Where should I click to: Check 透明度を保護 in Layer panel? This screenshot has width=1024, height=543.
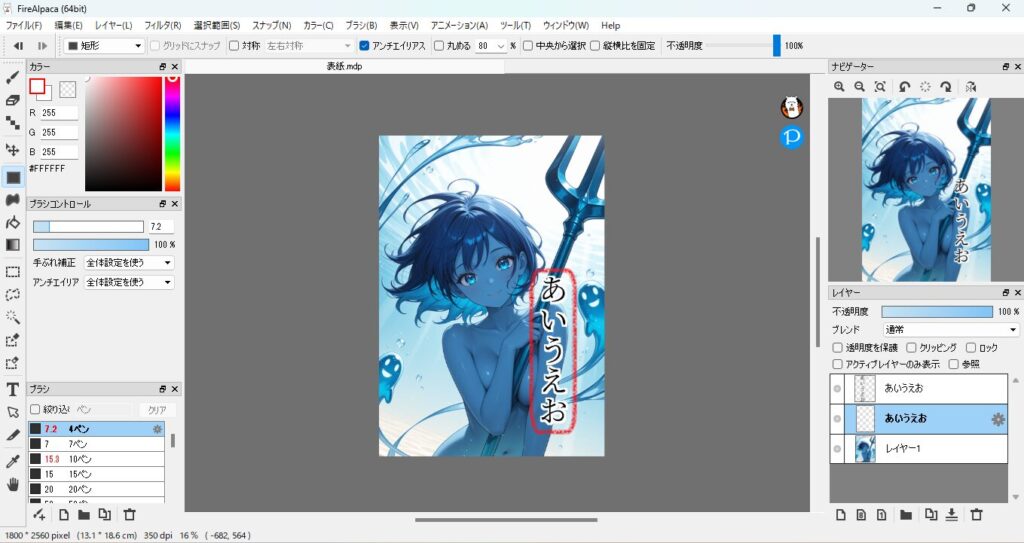(837, 348)
